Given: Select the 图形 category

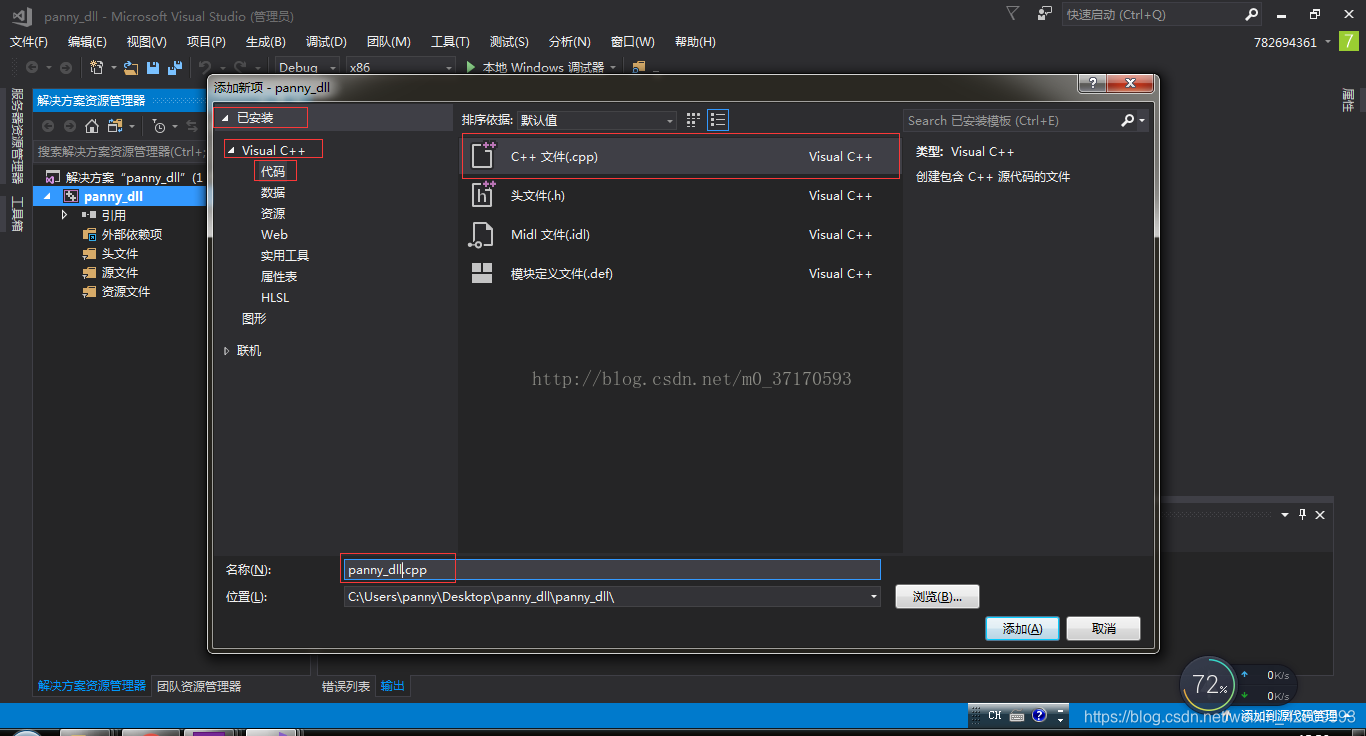Looking at the screenshot, I should pyautogui.click(x=254, y=319).
